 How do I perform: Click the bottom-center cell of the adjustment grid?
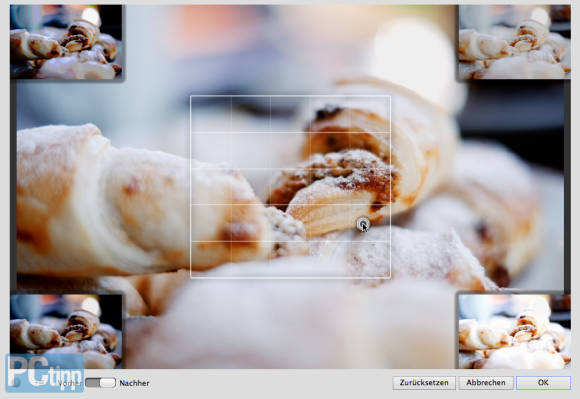290,259
